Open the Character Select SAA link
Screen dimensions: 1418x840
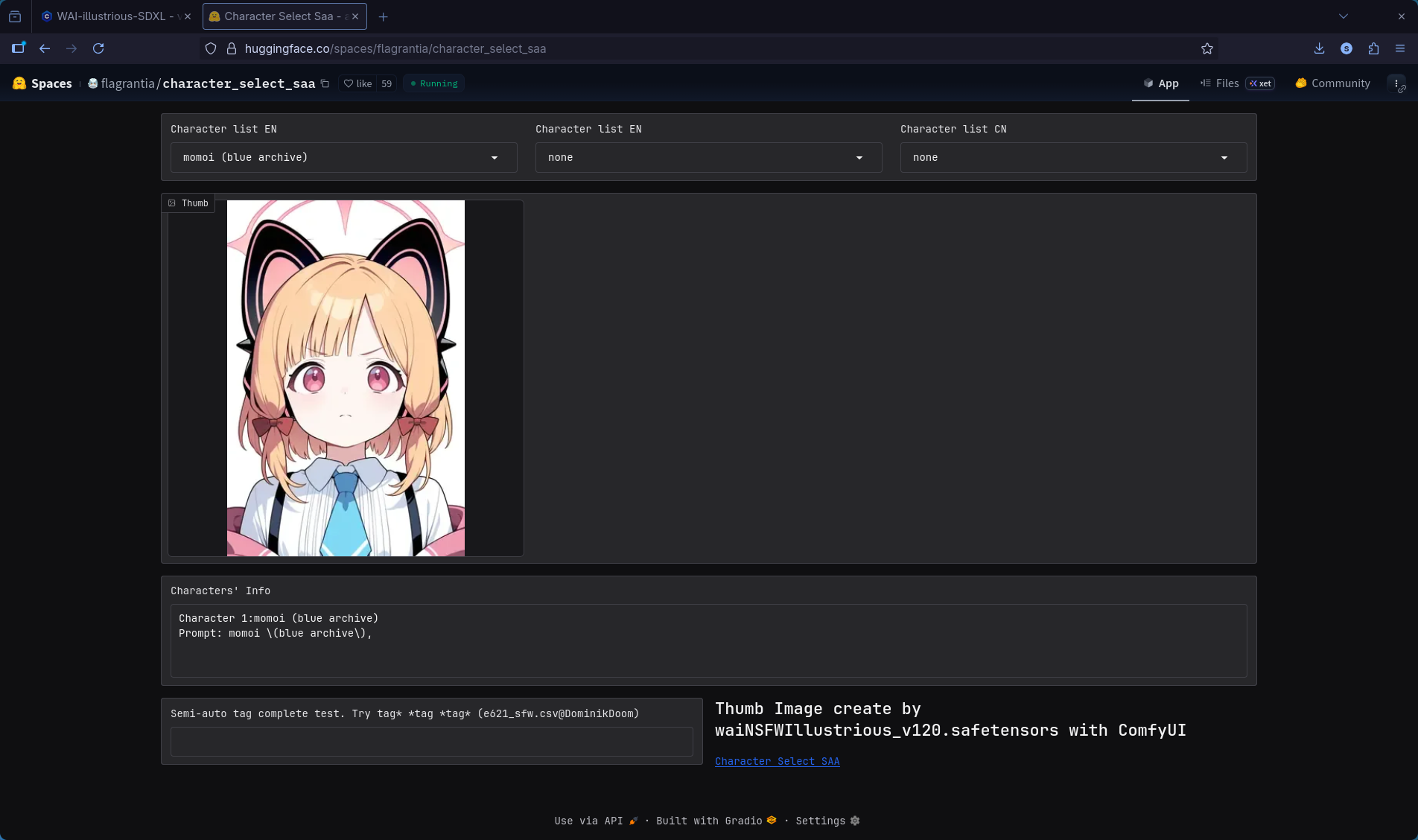(777, 761)
